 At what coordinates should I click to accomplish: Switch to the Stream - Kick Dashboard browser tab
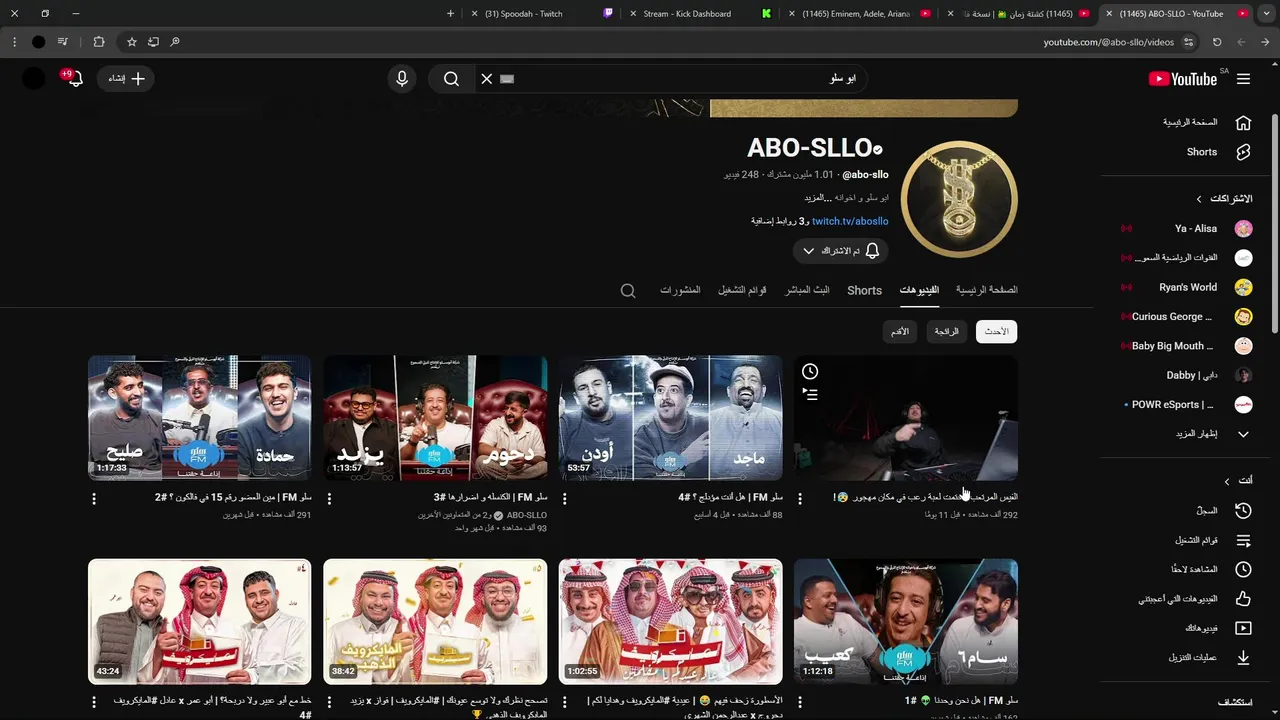tap(697, 14)
